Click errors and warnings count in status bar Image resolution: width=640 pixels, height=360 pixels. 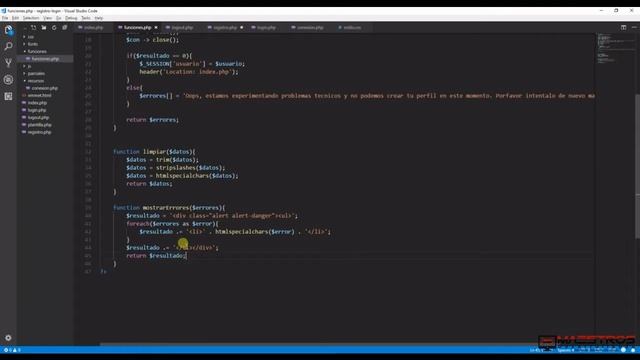[12, 350]
